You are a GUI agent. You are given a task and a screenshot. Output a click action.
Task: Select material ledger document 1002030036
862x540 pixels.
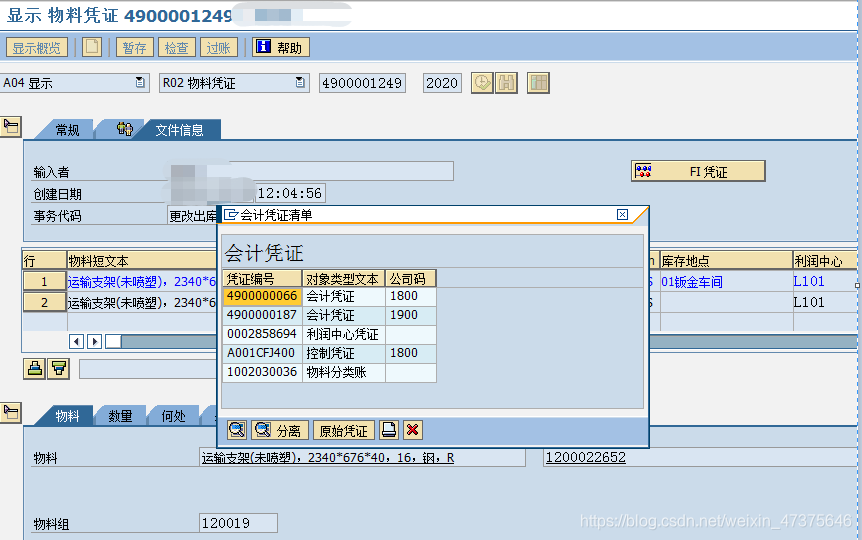tap(262, 372)
